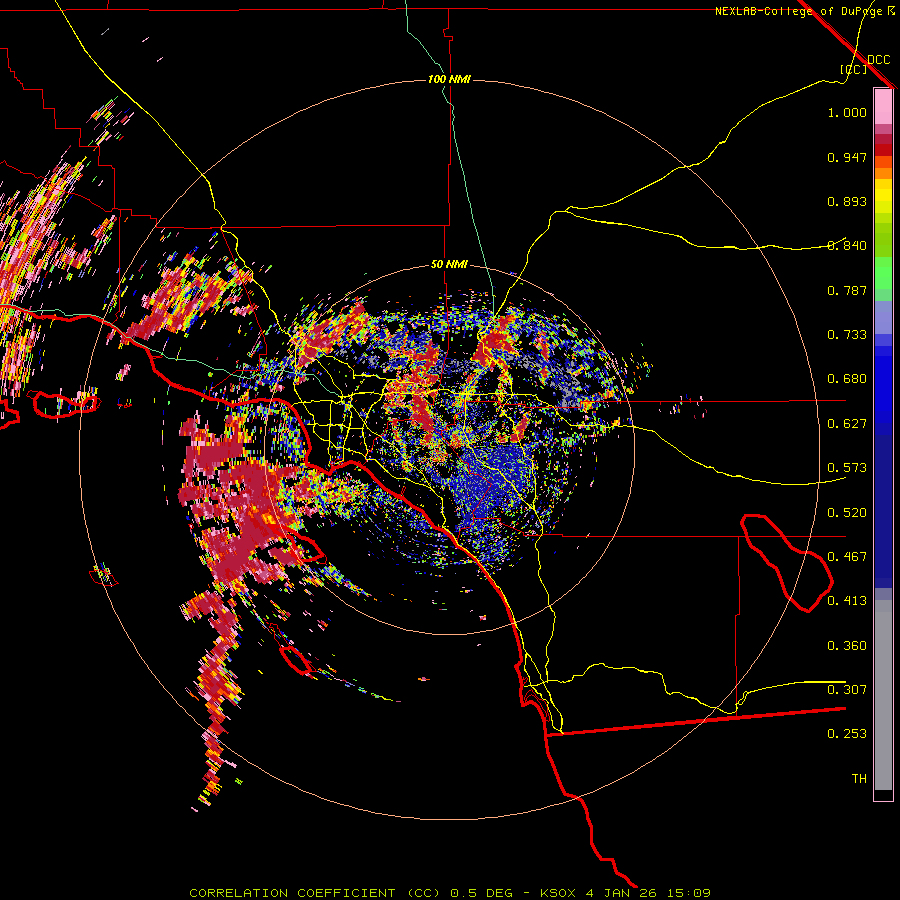The width and height of the screenshot is (900, 900).
Task: Select the 0.627 scale value
Action: (x=847, y=424)
